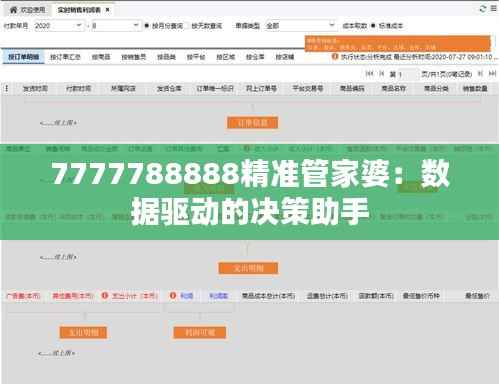Click the 发货时间 column header
Viewport: 499px width, 384px height.
[35, 88]
